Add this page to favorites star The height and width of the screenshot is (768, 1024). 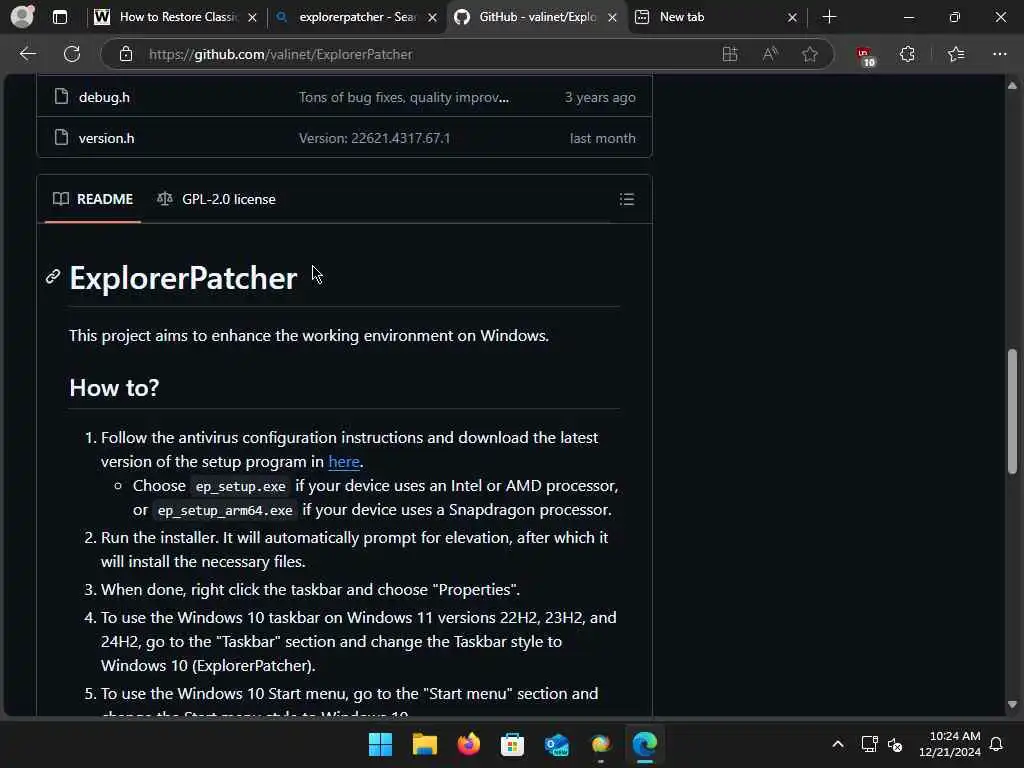pyautogui.click(x=810, y=54)
